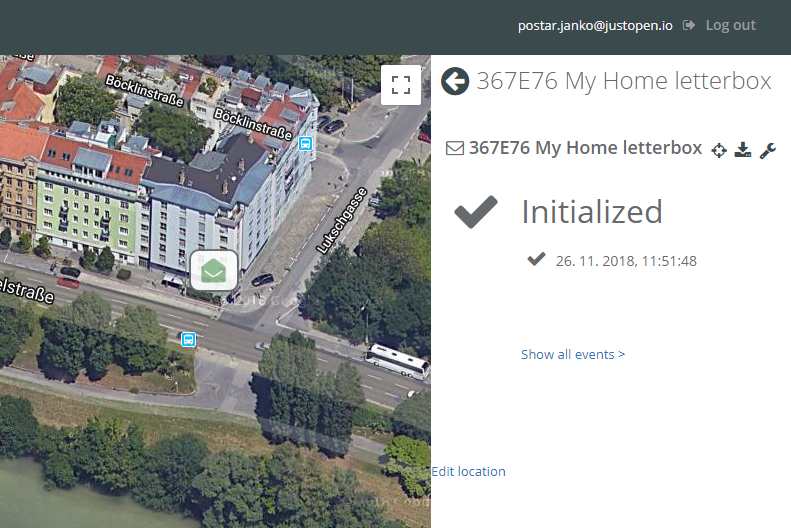This screenshot has height=528, width=791.
Task: Click the bus stop icon on the lower street
Action: coord(188,339)
